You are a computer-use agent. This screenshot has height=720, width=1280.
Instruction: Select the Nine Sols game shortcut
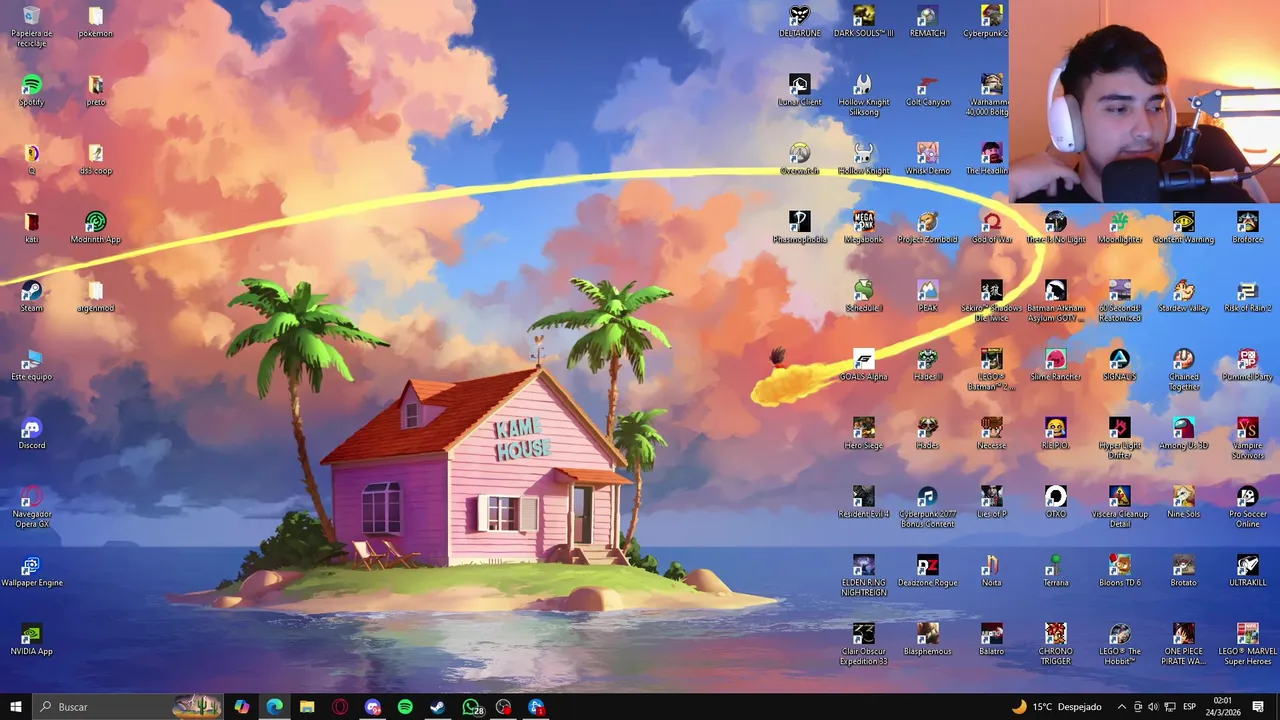coord(1183,503)
